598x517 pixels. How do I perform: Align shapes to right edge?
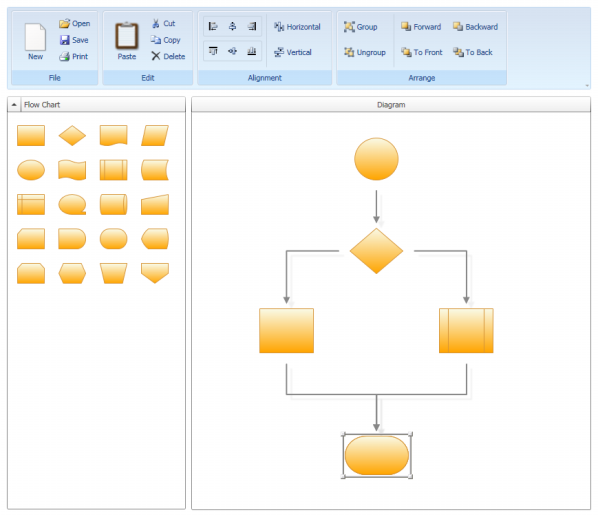click(x=252, y=26)
